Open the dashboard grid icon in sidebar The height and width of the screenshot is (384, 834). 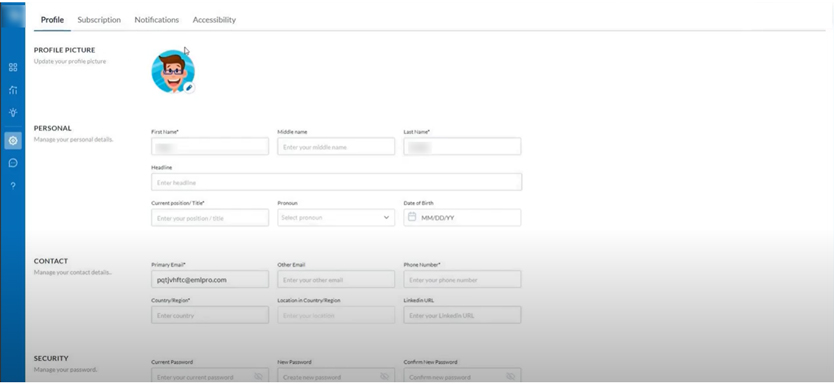pos(13,68)
